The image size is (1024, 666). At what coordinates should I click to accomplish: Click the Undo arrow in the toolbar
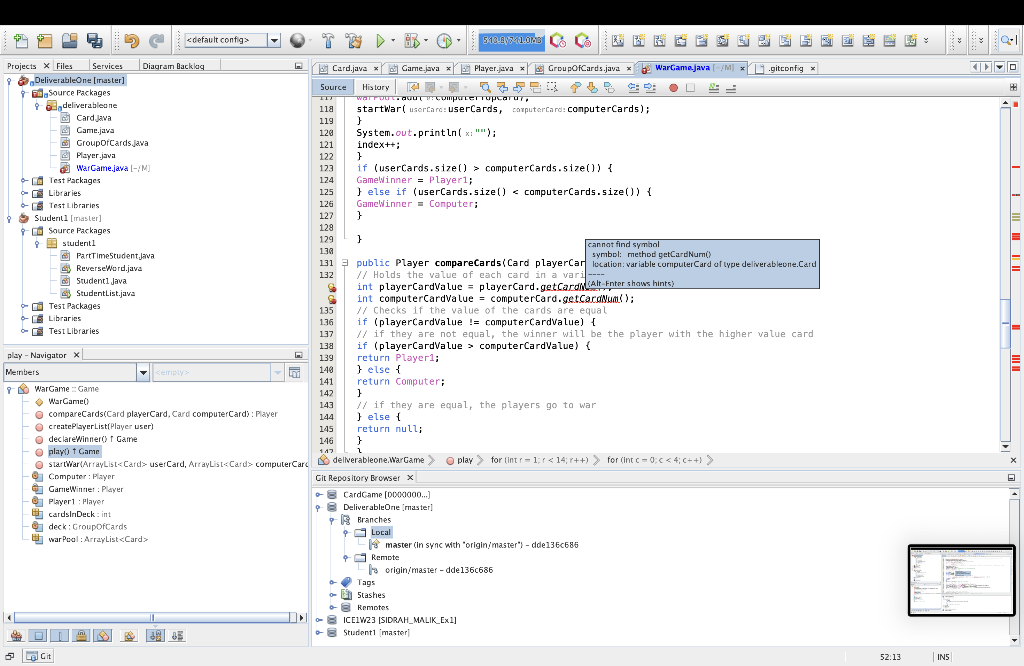[x=131, y=41]
